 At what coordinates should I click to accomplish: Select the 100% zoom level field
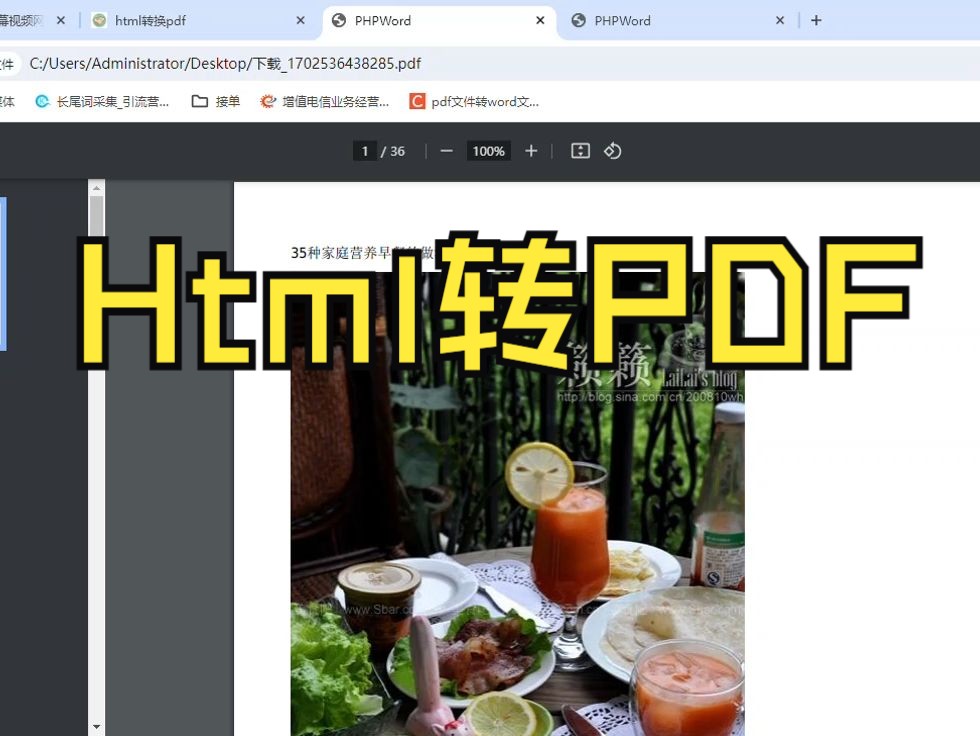pos(488,151)
